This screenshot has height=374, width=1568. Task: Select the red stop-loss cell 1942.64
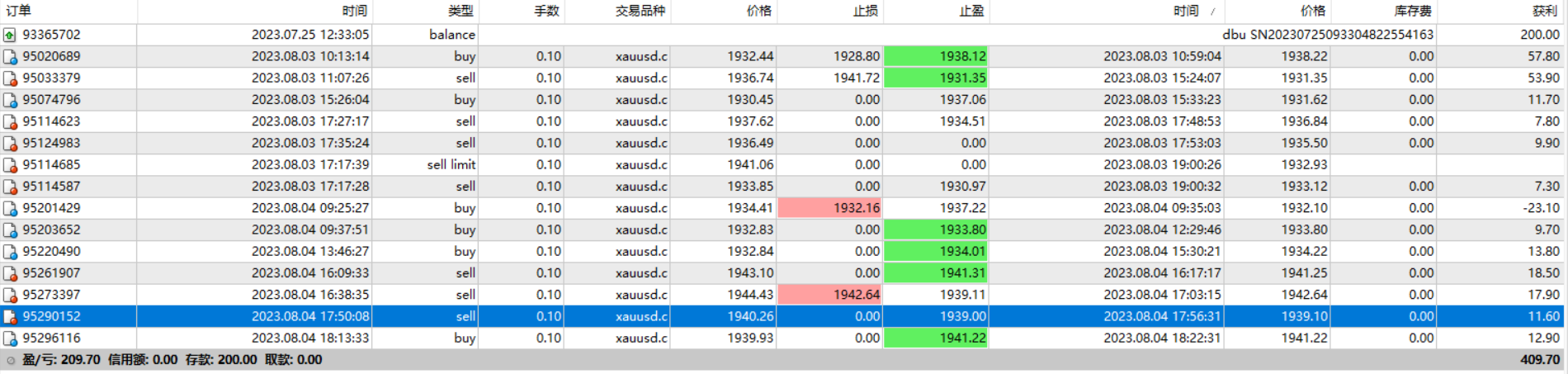829,295
